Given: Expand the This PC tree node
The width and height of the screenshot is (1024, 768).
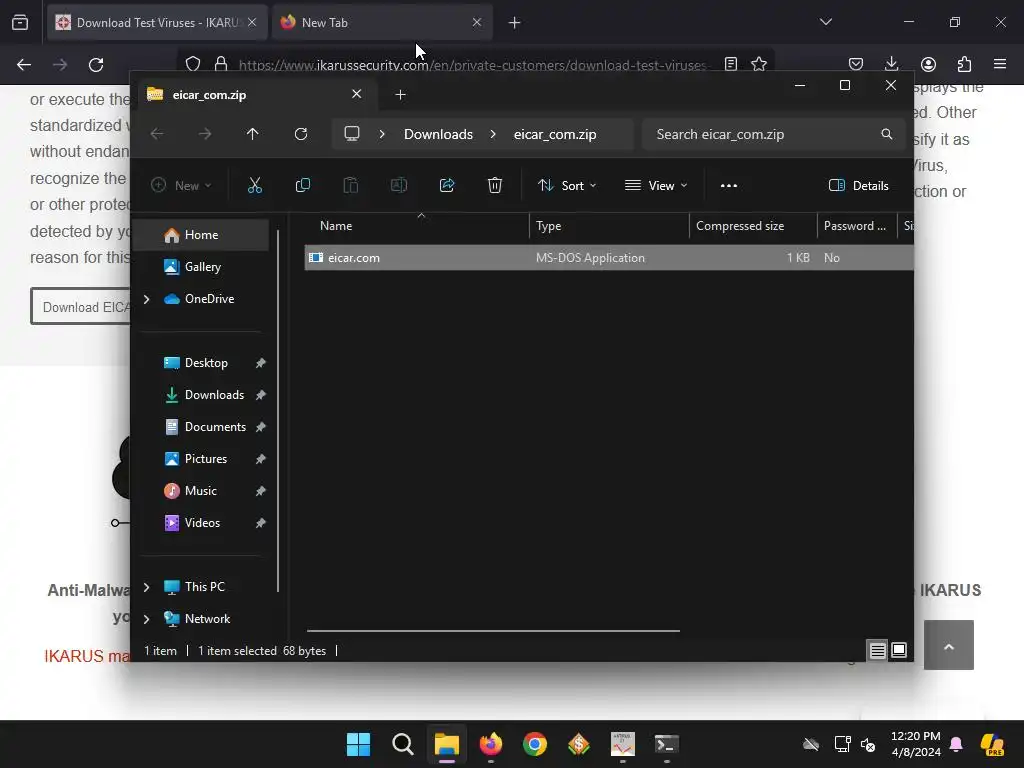Looking at the screenshot, I should coord(147,587).
